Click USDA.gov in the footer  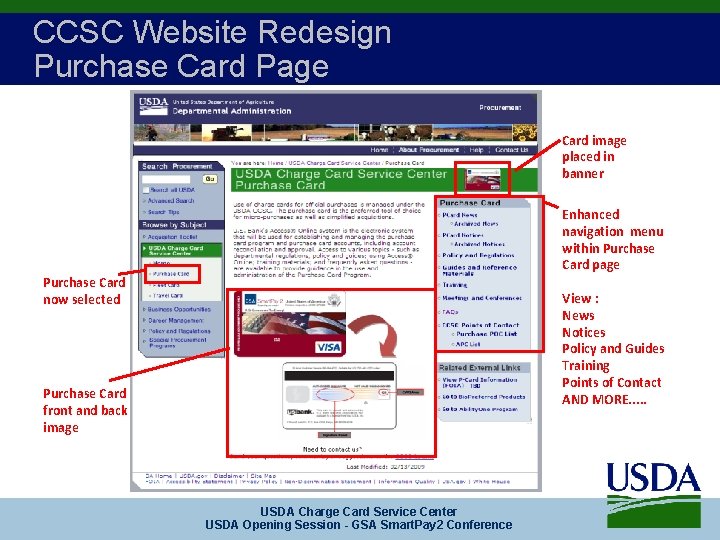193,476
